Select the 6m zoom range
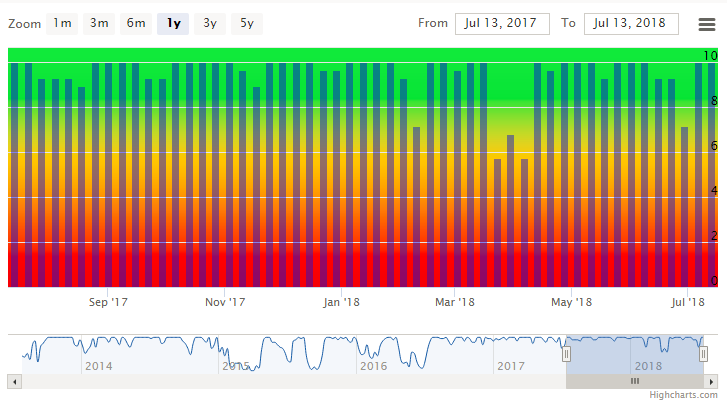 [x=136, y=24]
